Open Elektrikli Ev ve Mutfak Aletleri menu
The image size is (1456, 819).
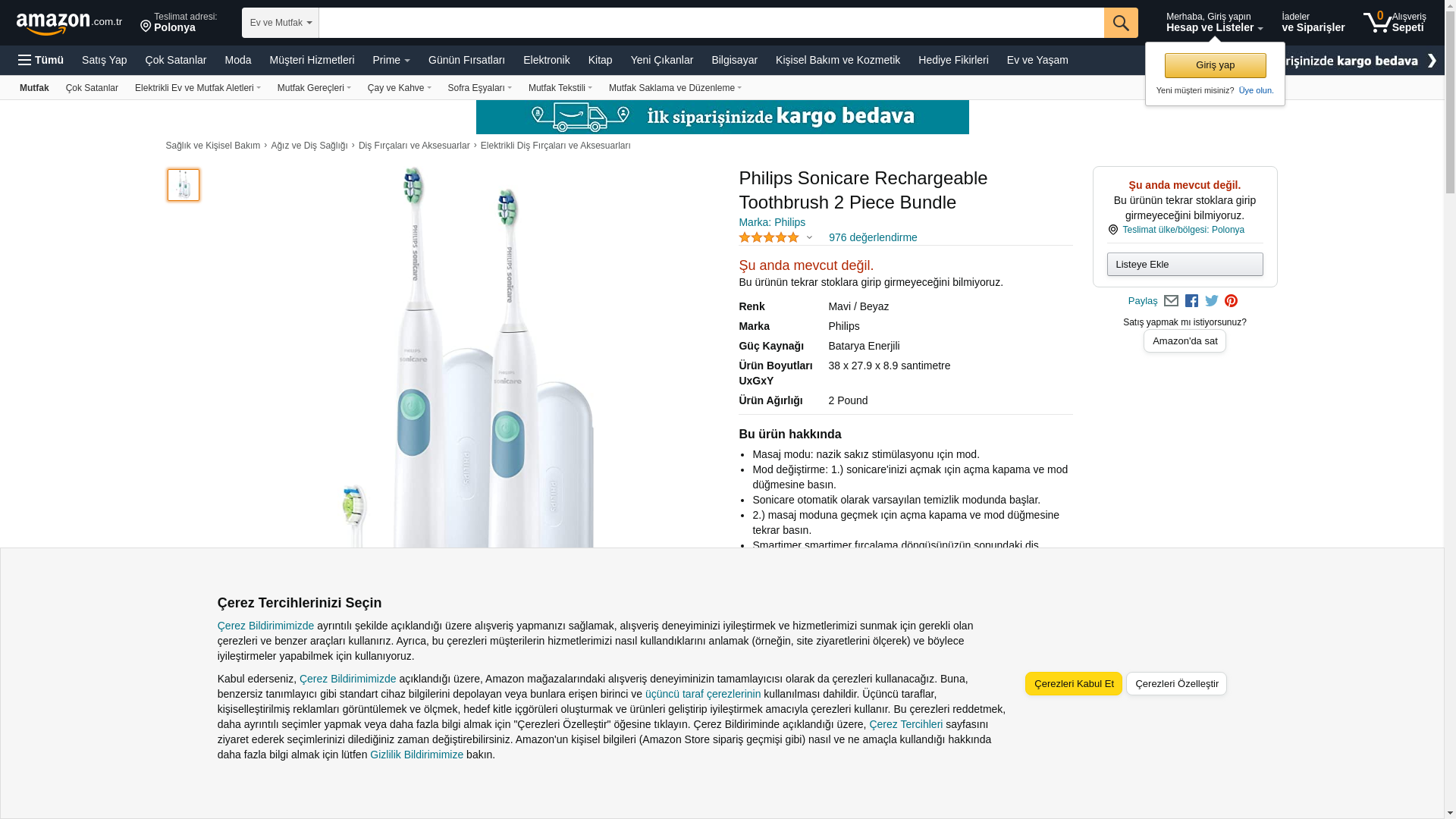point(198,88)
